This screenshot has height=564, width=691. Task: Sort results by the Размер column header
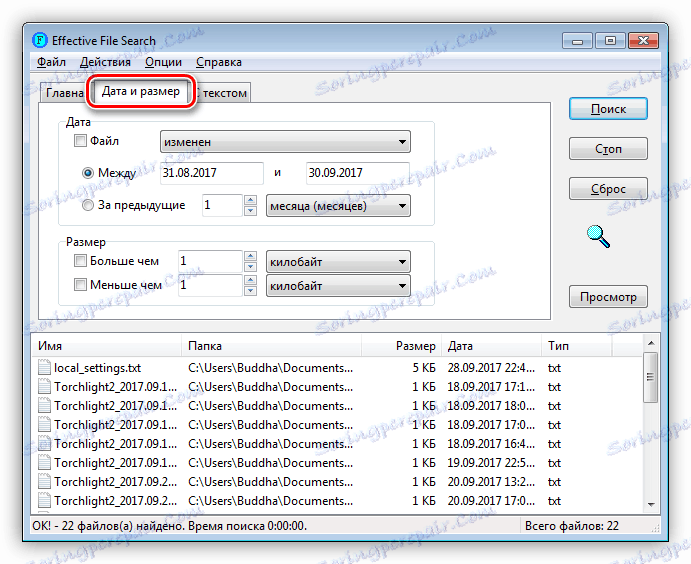pos(401,346)
